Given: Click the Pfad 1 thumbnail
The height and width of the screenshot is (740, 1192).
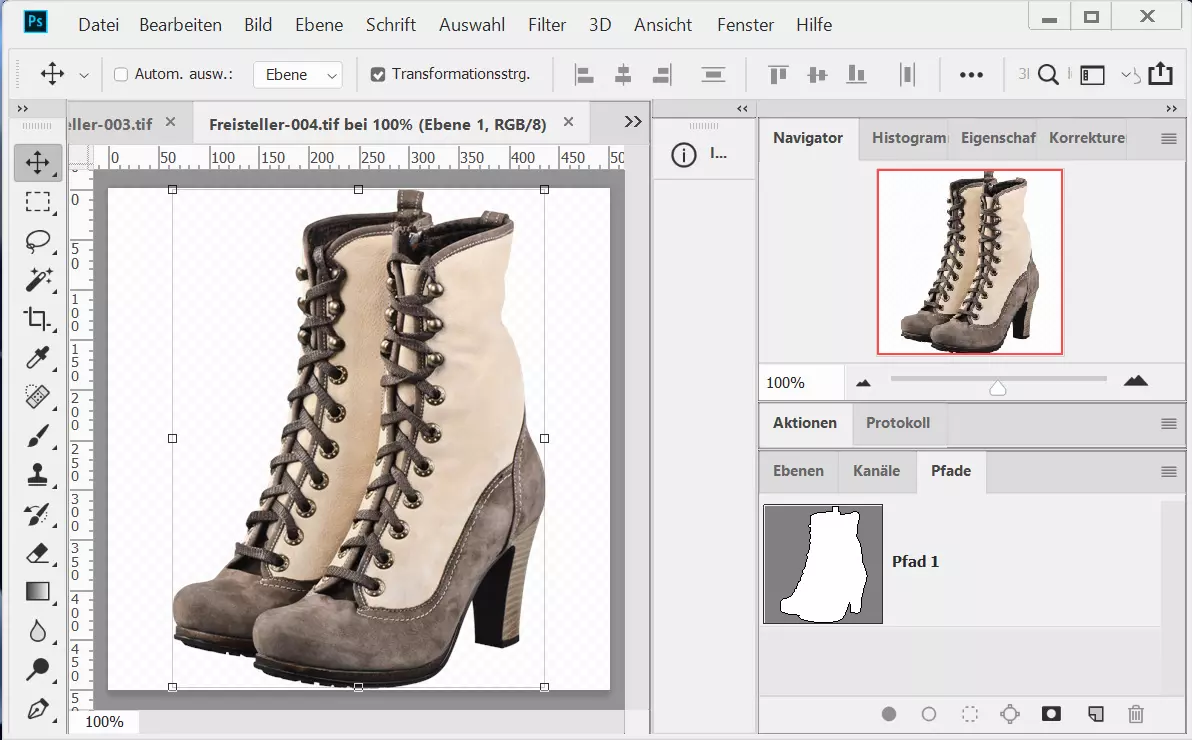Looking at the screenshot, I should pyautogui.click(x=823, y=563).
